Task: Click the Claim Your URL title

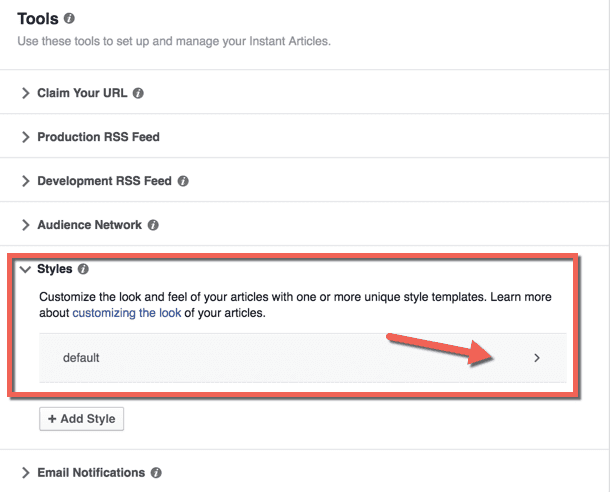Action: (x=82, y=93)
